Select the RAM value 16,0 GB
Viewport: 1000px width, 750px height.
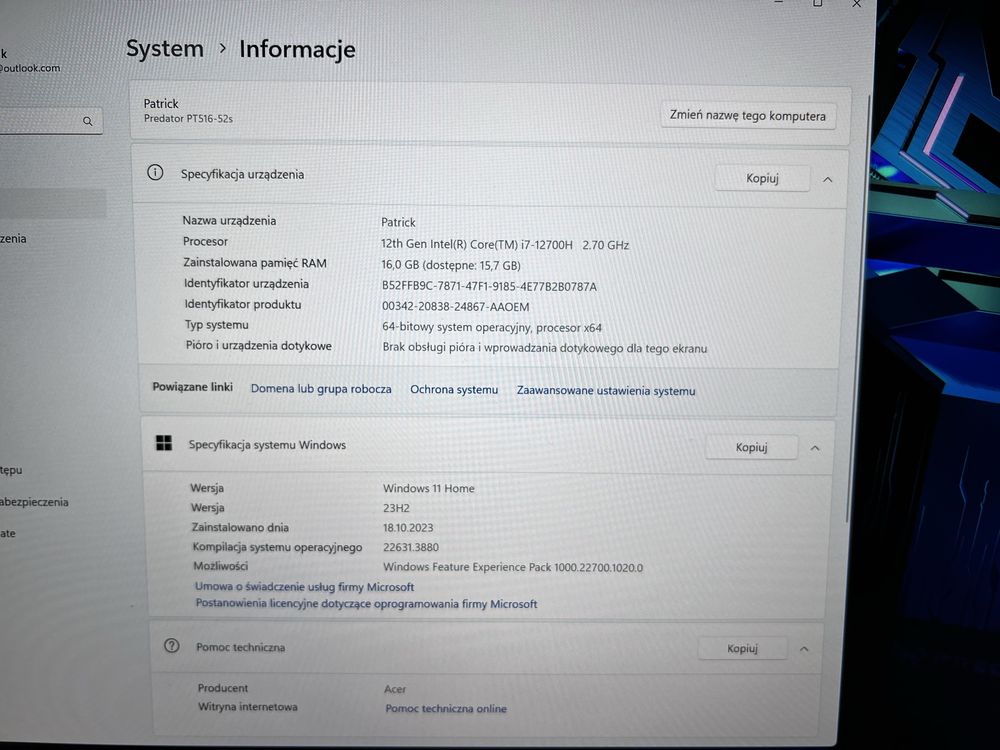(x=451, y=265)
